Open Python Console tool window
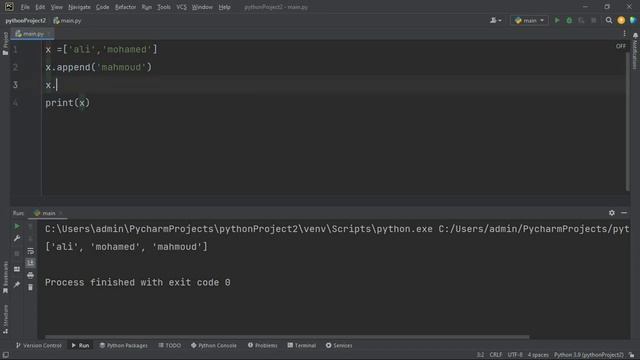The height and width of the screenshot is (360, 640). (x=213, y=345)
